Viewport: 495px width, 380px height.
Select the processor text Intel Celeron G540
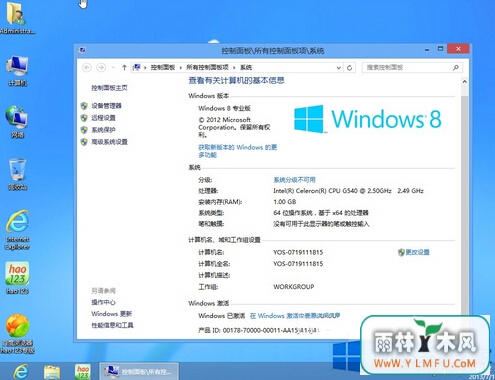pos(348,191)
